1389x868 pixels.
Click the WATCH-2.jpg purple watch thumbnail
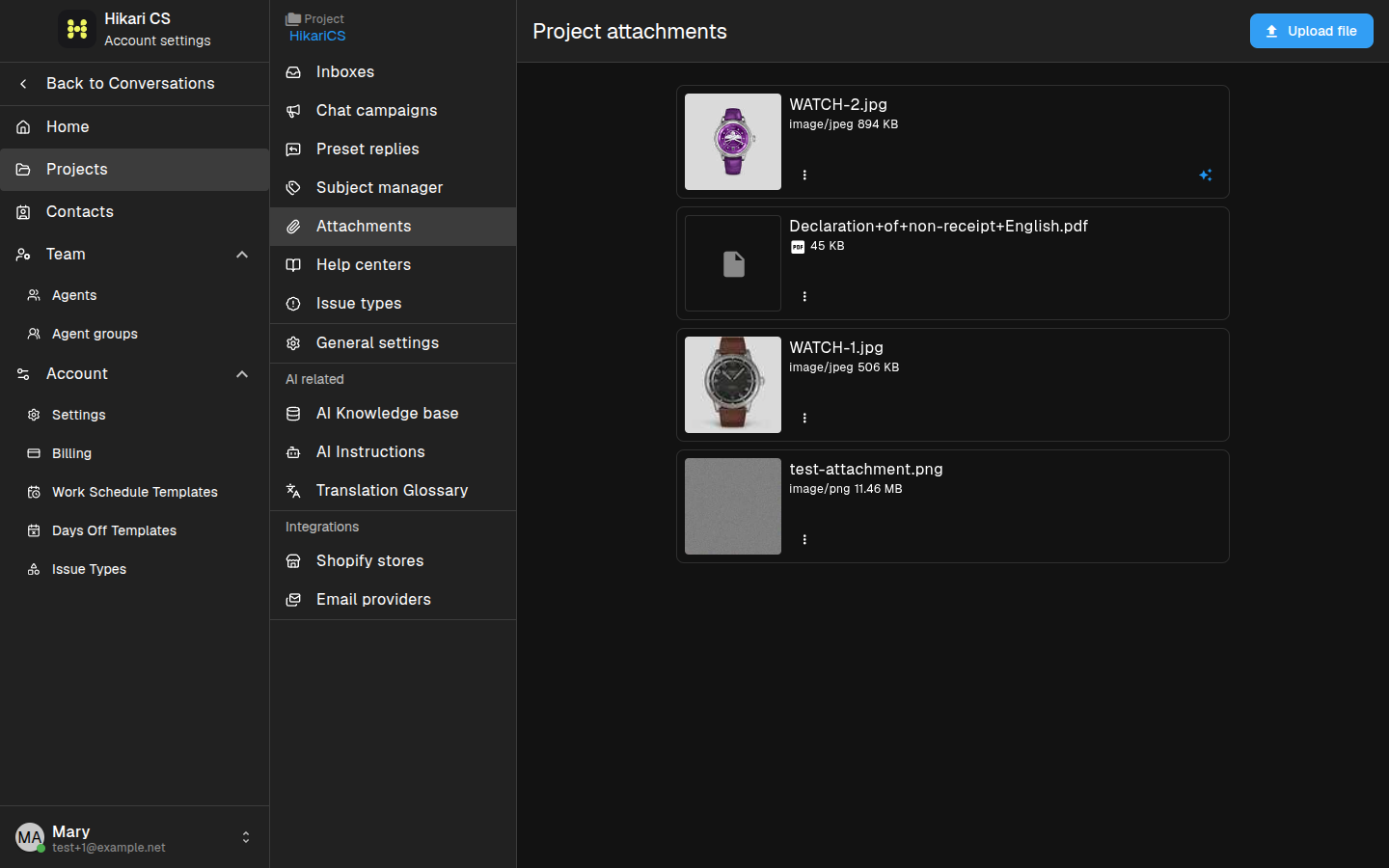coord(733,142)
